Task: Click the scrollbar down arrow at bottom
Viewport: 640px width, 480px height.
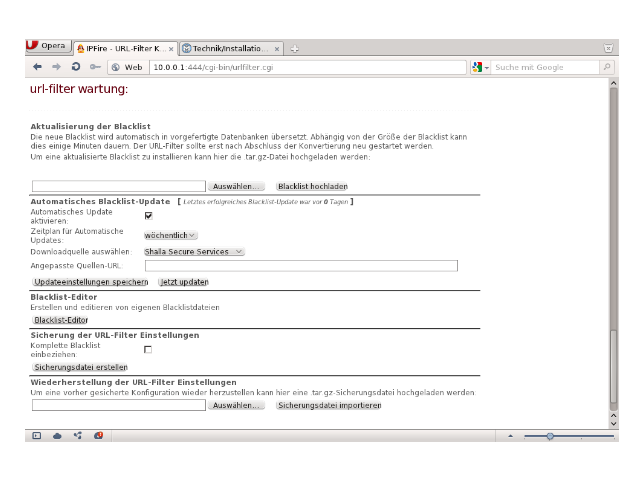Action: click(613, 424)
